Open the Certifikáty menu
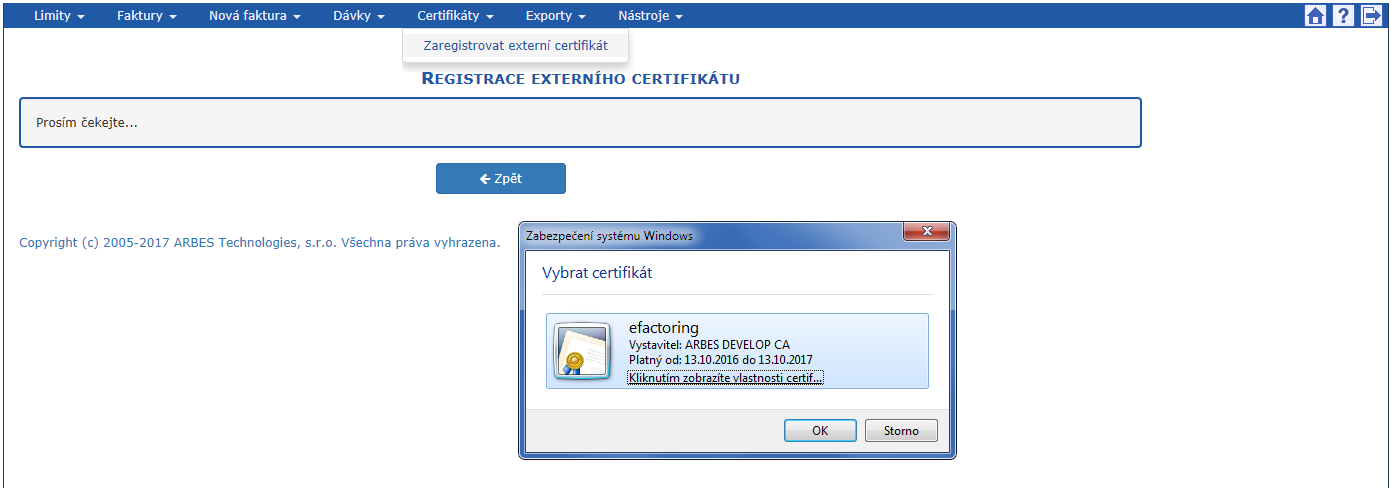Image resolution: width=1391 pixels, height=488 pixels. coord(455,16)
